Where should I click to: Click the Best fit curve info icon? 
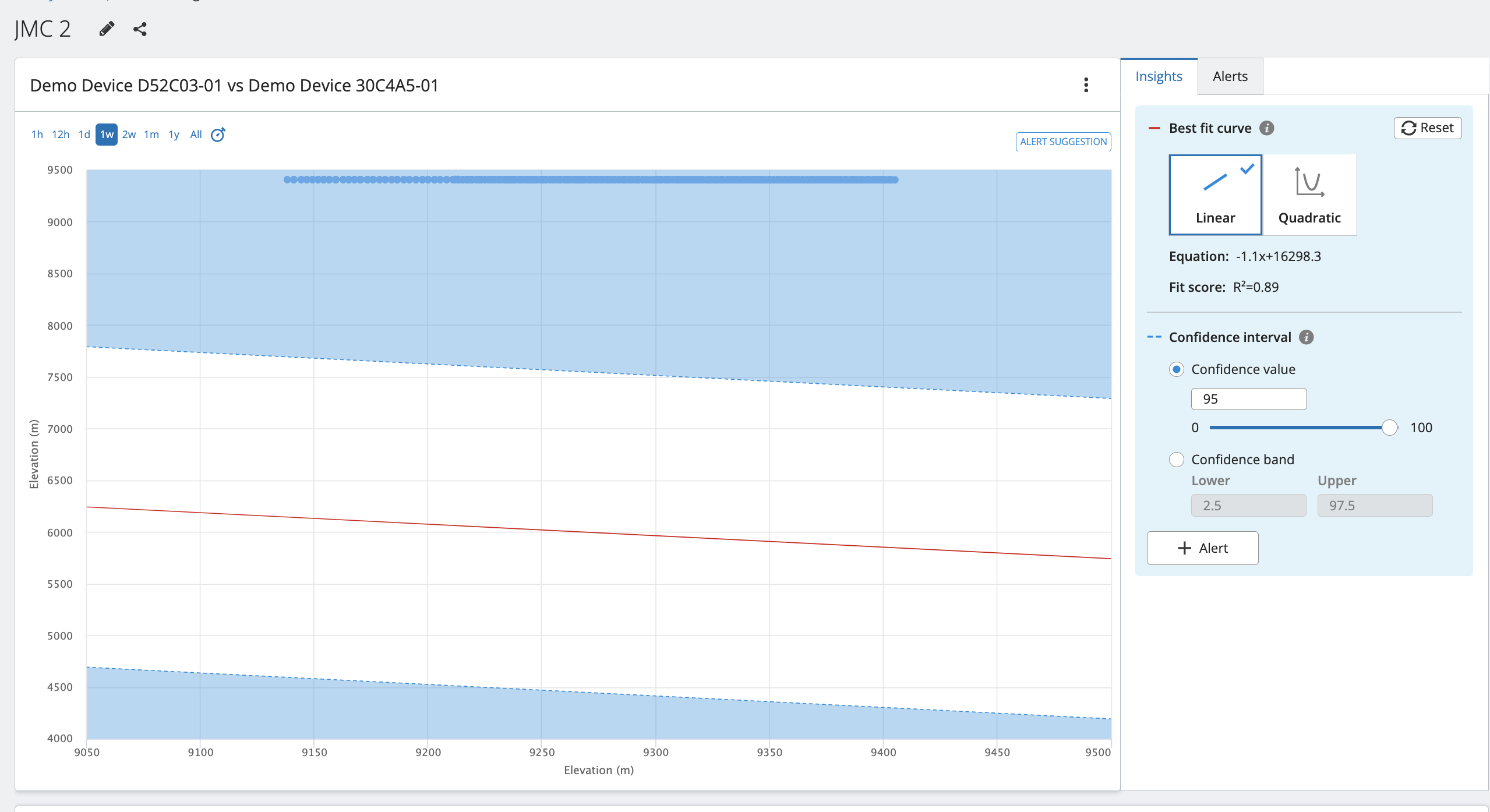click(1267, 128)
